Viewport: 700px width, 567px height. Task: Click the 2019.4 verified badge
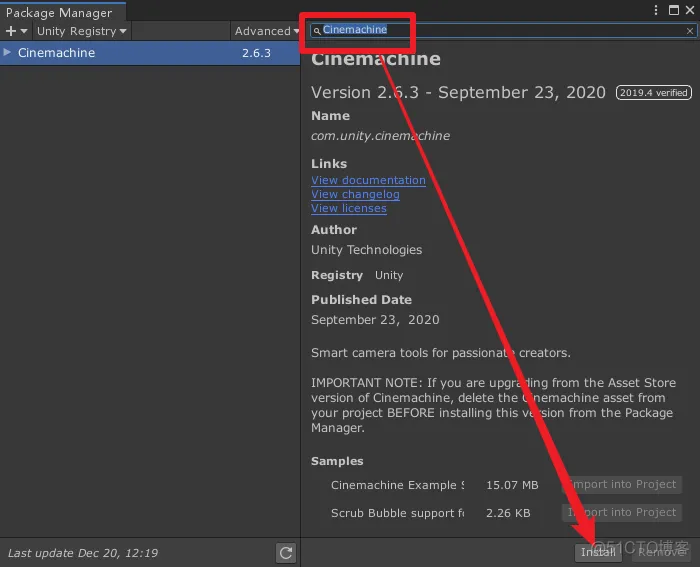pos(654,92)
